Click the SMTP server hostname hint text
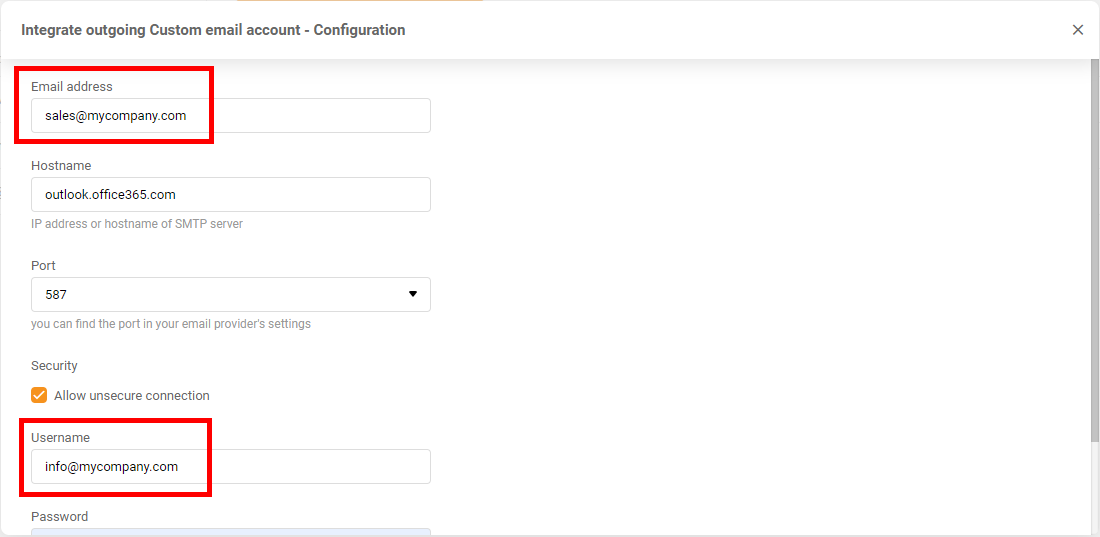 137,224
